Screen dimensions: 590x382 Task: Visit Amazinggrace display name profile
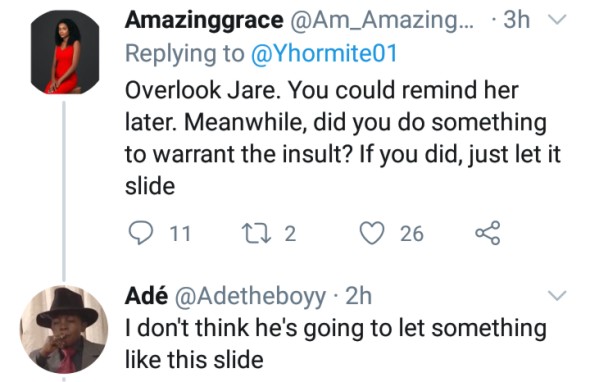[x=204, y=20]
